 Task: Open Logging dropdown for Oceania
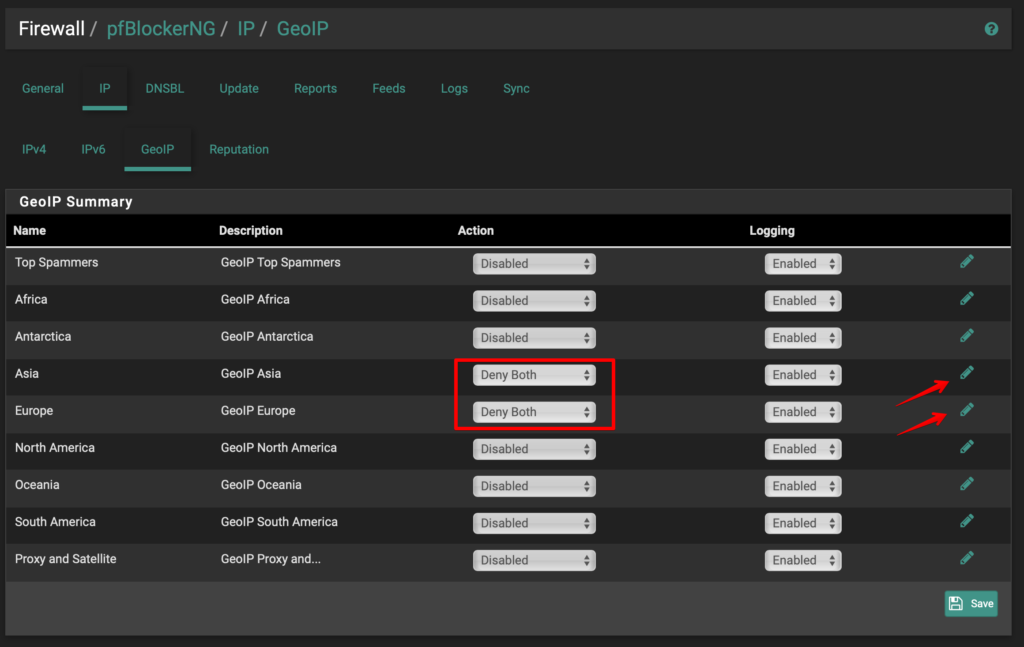(803, 486)
